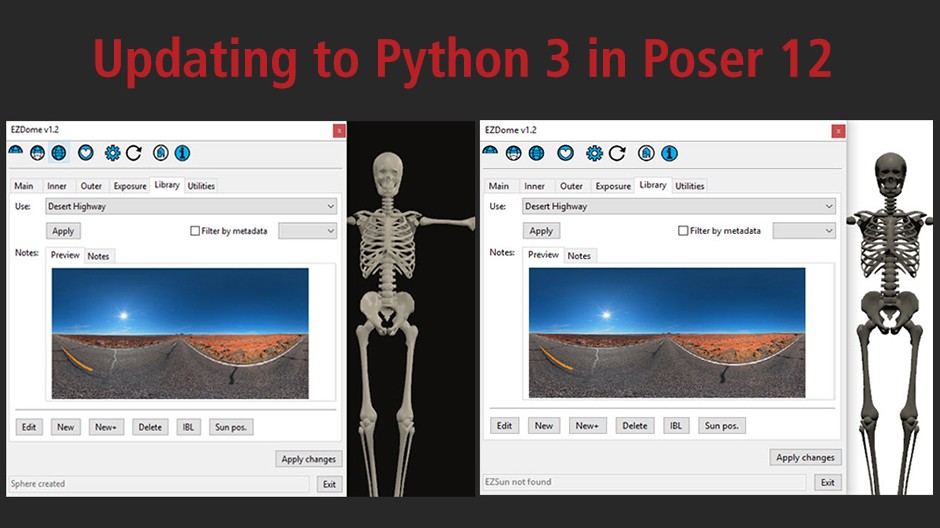Viewport: 940px width, 528px height.
Task: Click Apply changes in left window
Action: tap(309, 459)
